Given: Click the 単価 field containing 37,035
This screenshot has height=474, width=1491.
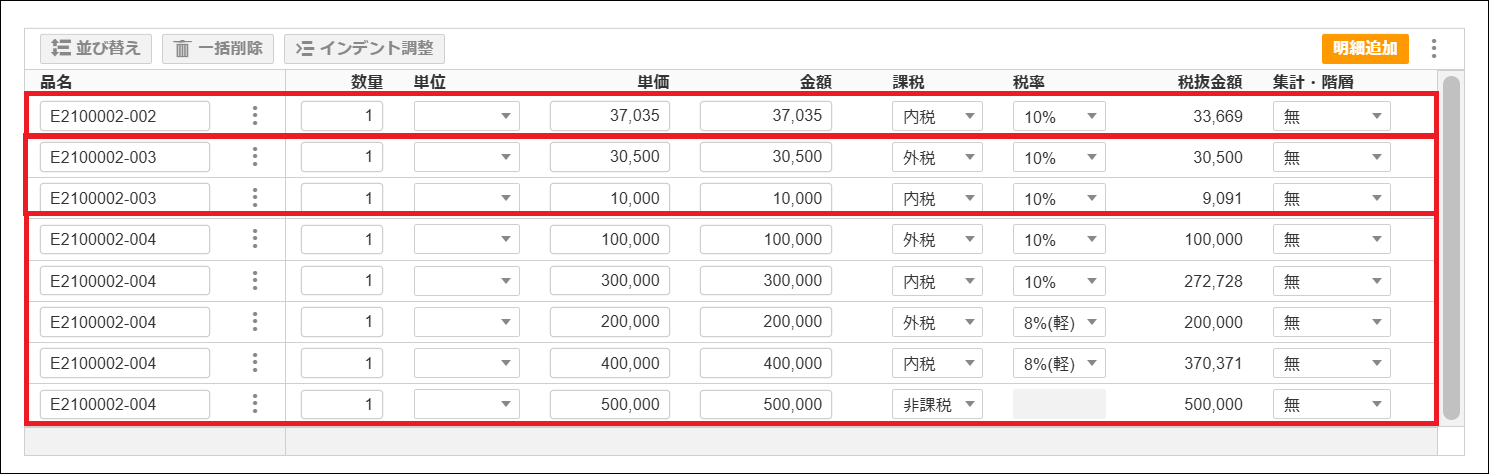Looking at the screenshot, I should click(610, 116).
